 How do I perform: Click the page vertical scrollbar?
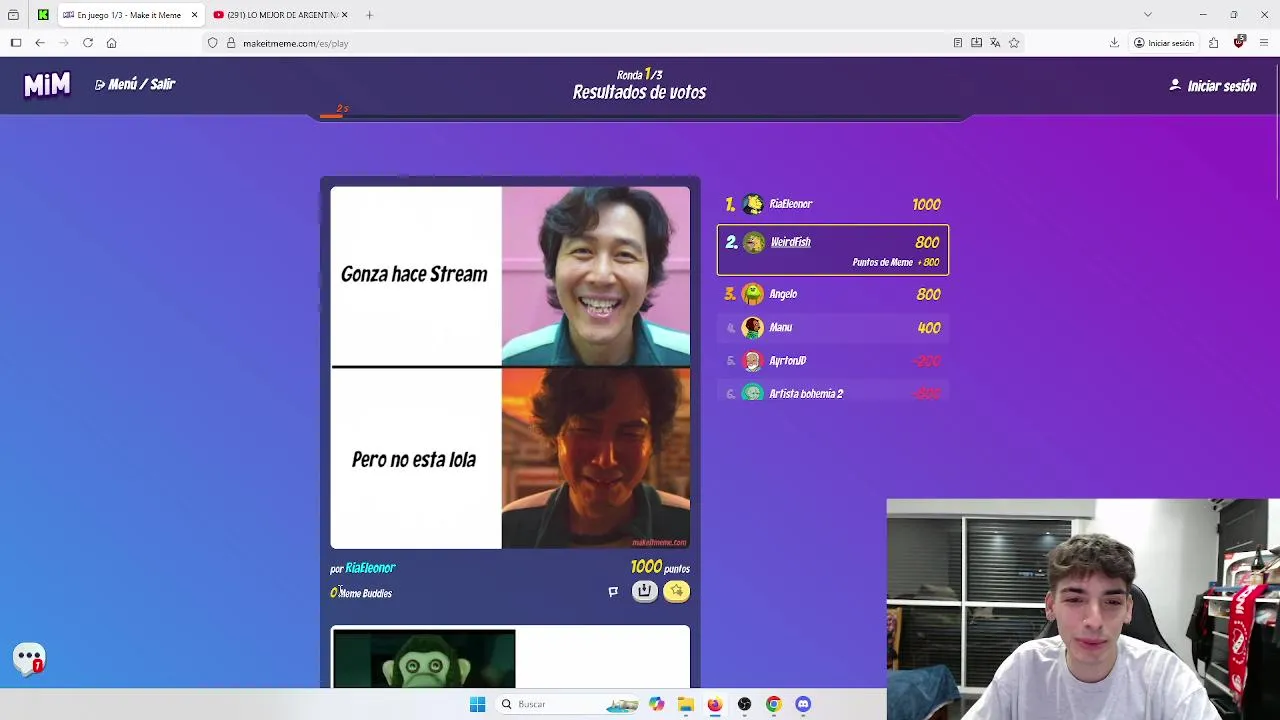pyautogui.click(x=1277, y=130)
